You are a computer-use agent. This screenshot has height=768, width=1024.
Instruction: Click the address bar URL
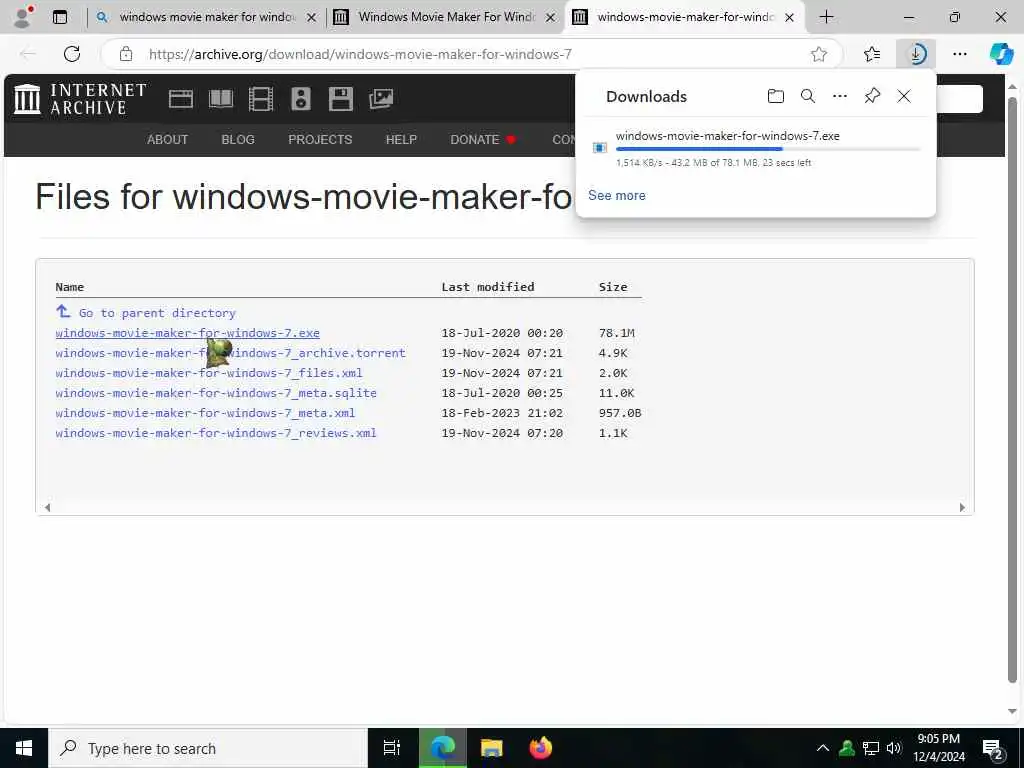point(360,54)
